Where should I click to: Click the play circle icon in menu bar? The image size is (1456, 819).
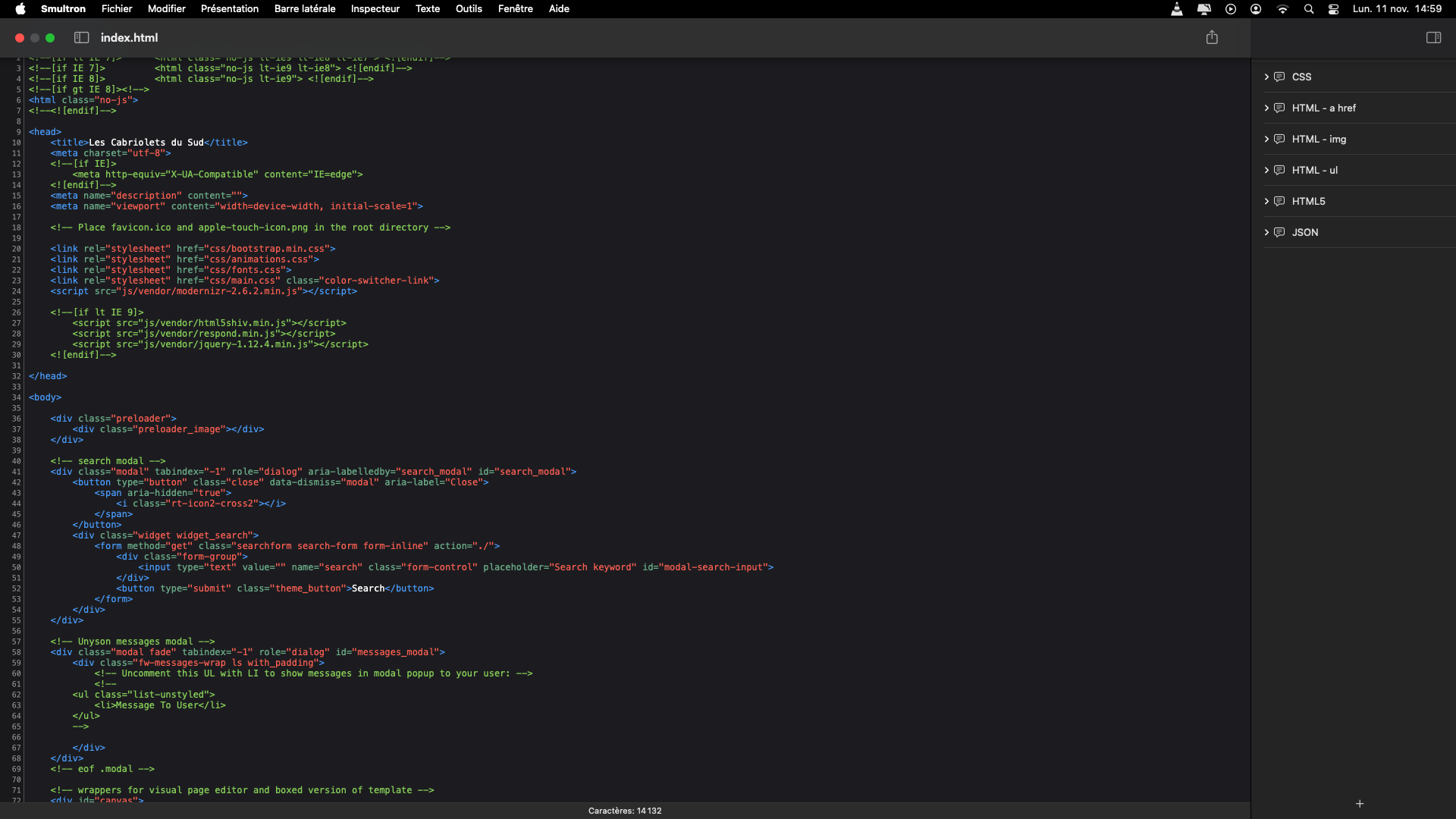point(1231,9)
